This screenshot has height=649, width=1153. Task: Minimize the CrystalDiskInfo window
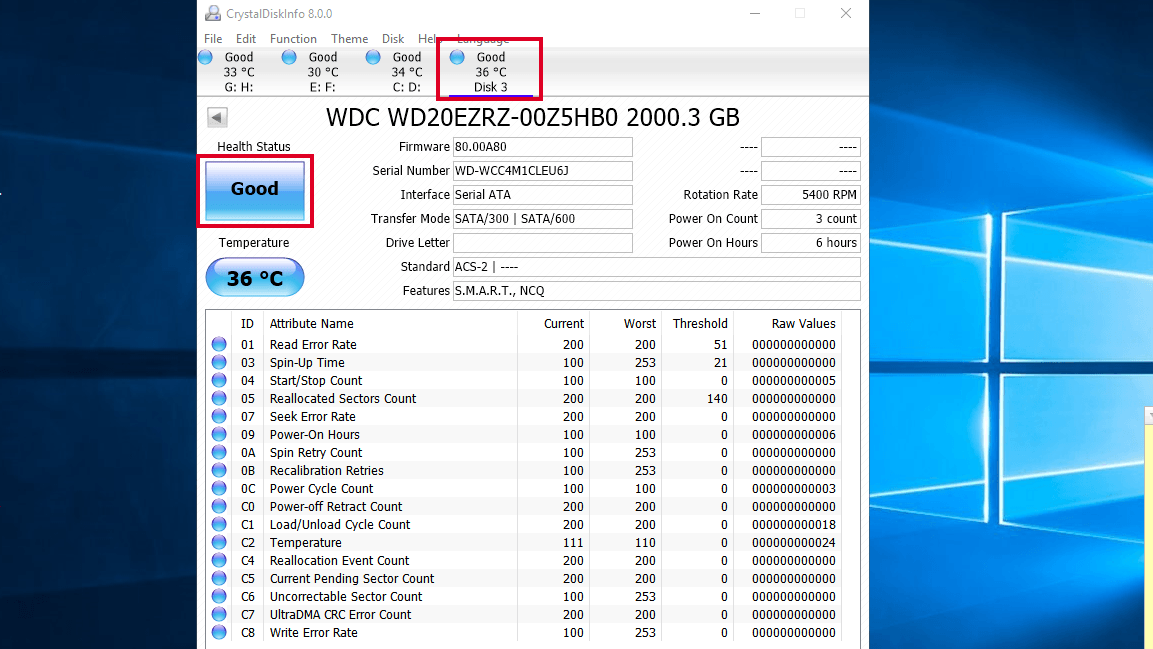click(x=754, y=13)
